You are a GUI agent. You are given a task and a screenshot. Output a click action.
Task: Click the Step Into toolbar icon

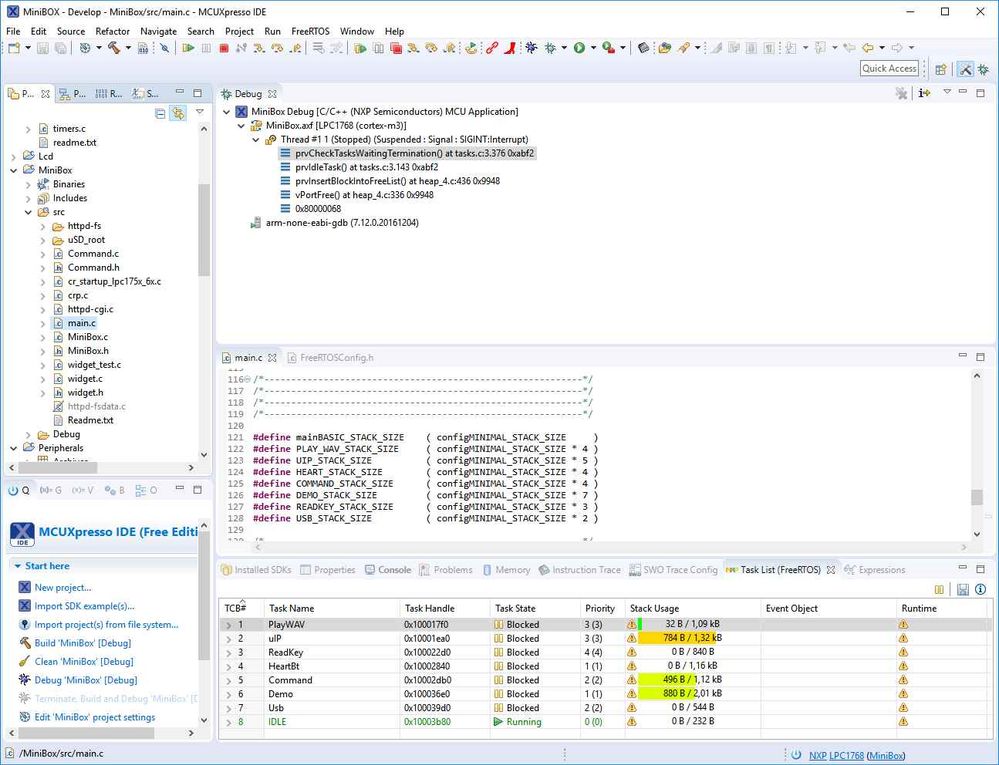pos(259,48)
